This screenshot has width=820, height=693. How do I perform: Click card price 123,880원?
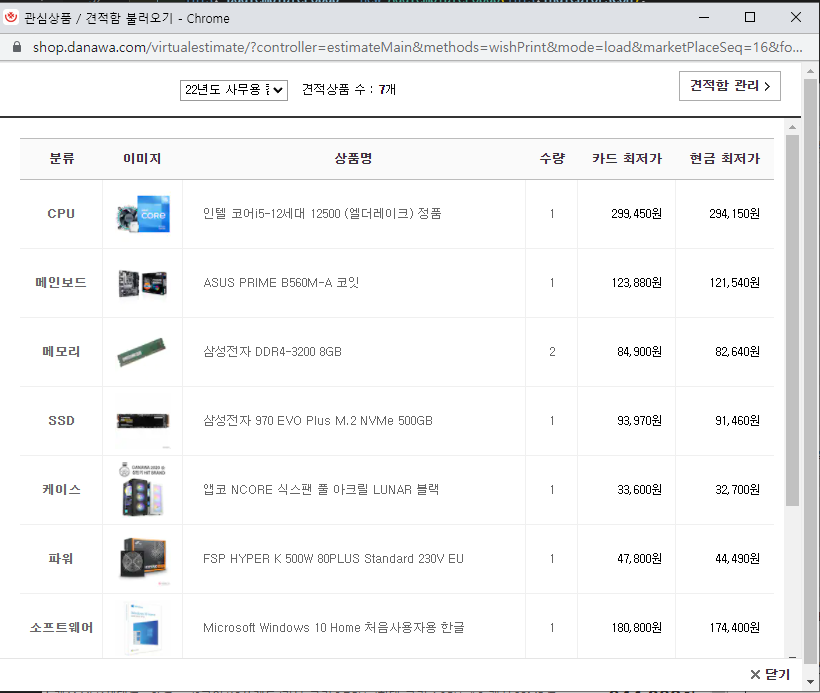click(636, 282)
